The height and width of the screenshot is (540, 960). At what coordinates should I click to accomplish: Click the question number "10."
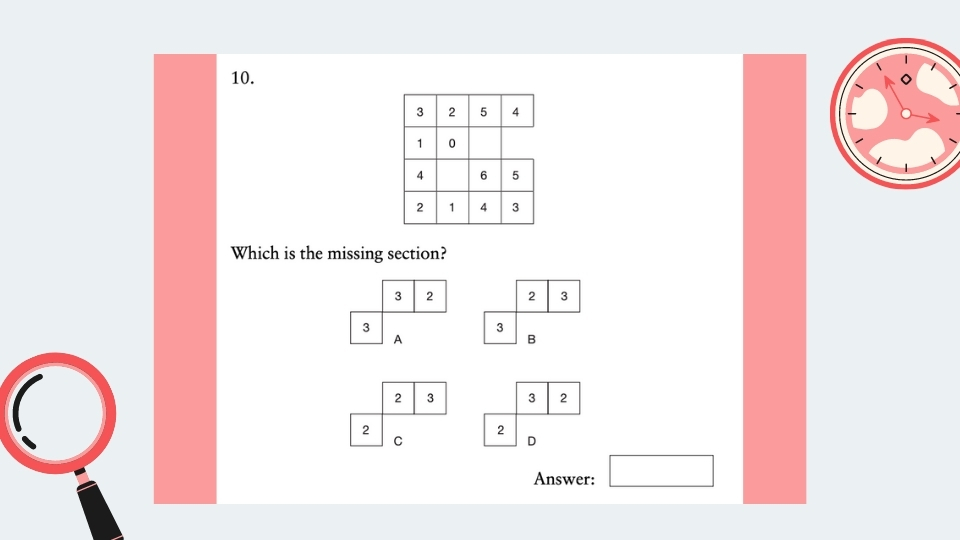click(242, 78)
